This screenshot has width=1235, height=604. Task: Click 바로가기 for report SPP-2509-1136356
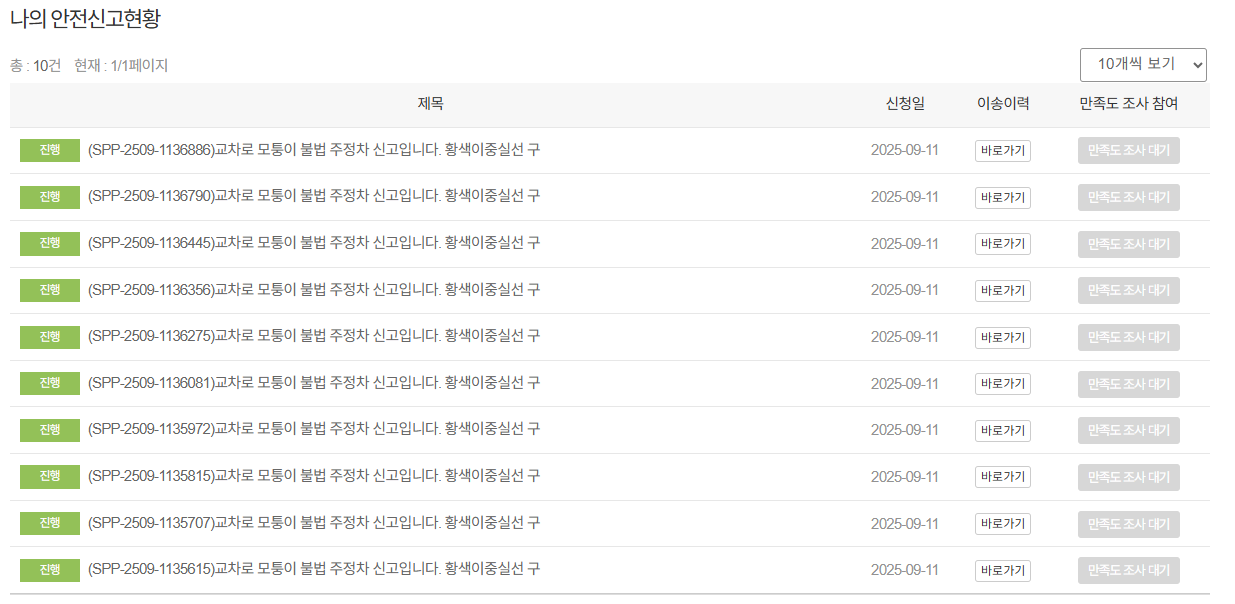(x=1002, y=290)
